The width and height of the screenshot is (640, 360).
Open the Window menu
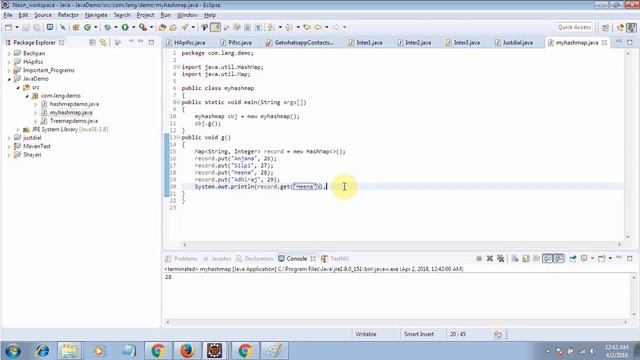187,15
